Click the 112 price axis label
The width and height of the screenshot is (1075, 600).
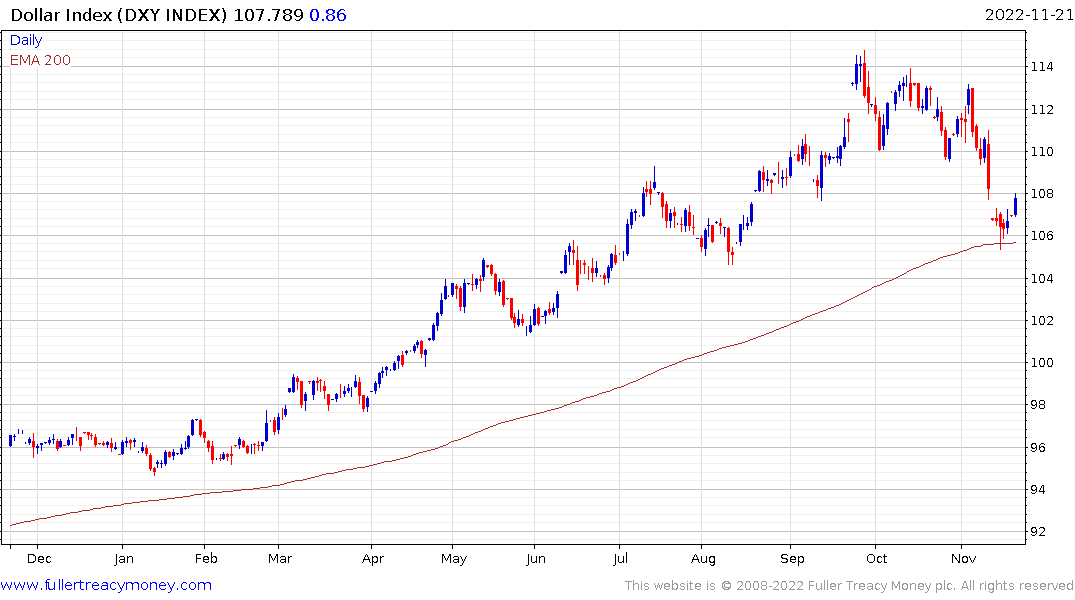coord(1042,110)
